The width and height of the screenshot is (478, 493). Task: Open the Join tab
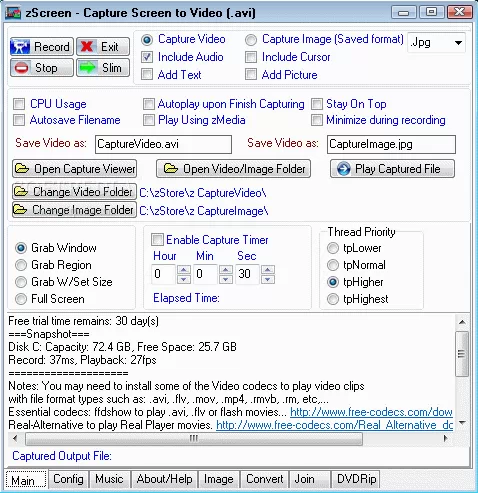[x=309, y=479]
